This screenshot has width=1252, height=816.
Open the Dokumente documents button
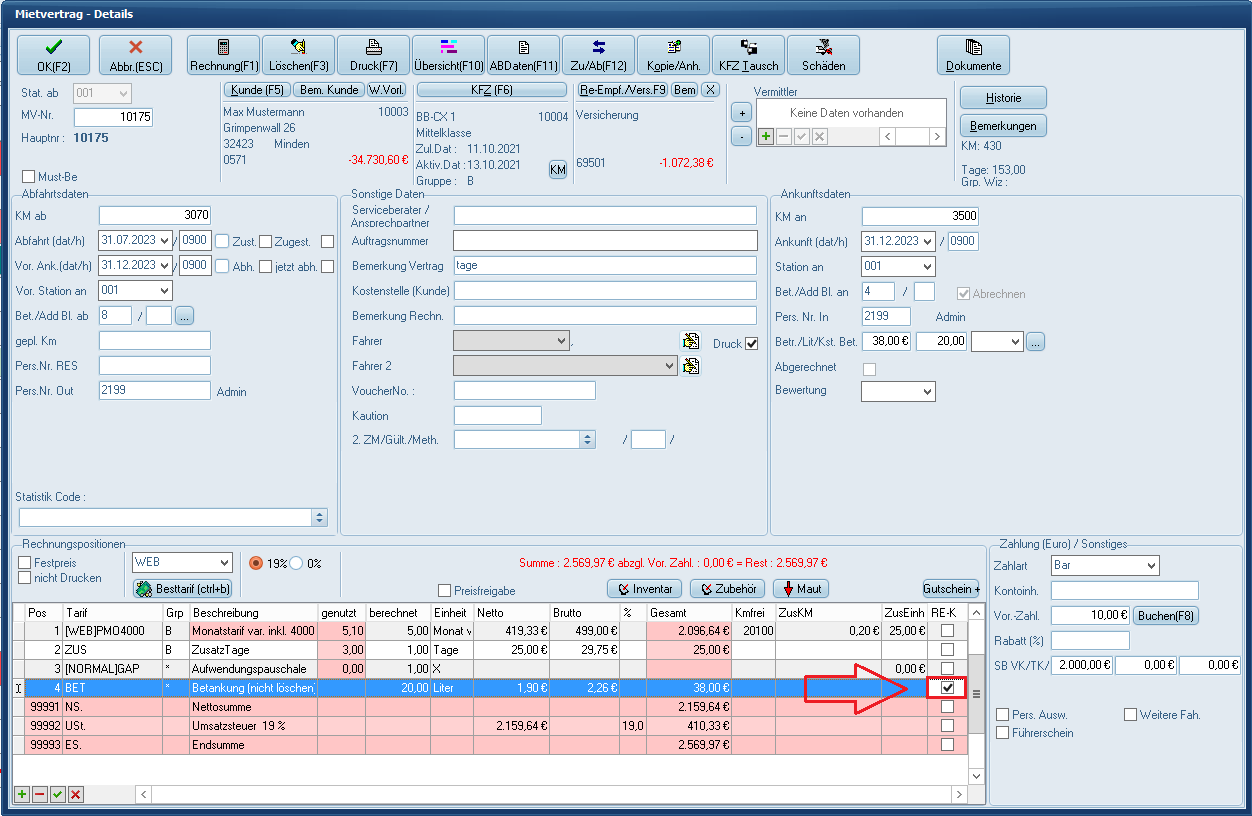coord(973,55)
